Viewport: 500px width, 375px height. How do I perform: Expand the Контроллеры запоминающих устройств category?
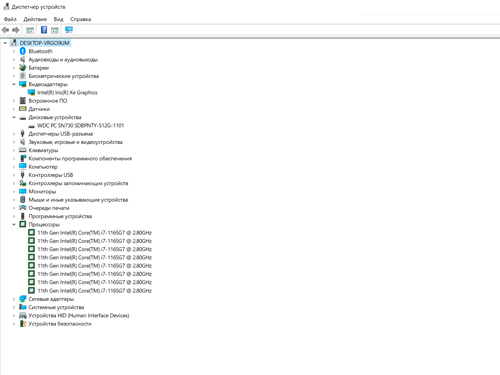point(14,183)
